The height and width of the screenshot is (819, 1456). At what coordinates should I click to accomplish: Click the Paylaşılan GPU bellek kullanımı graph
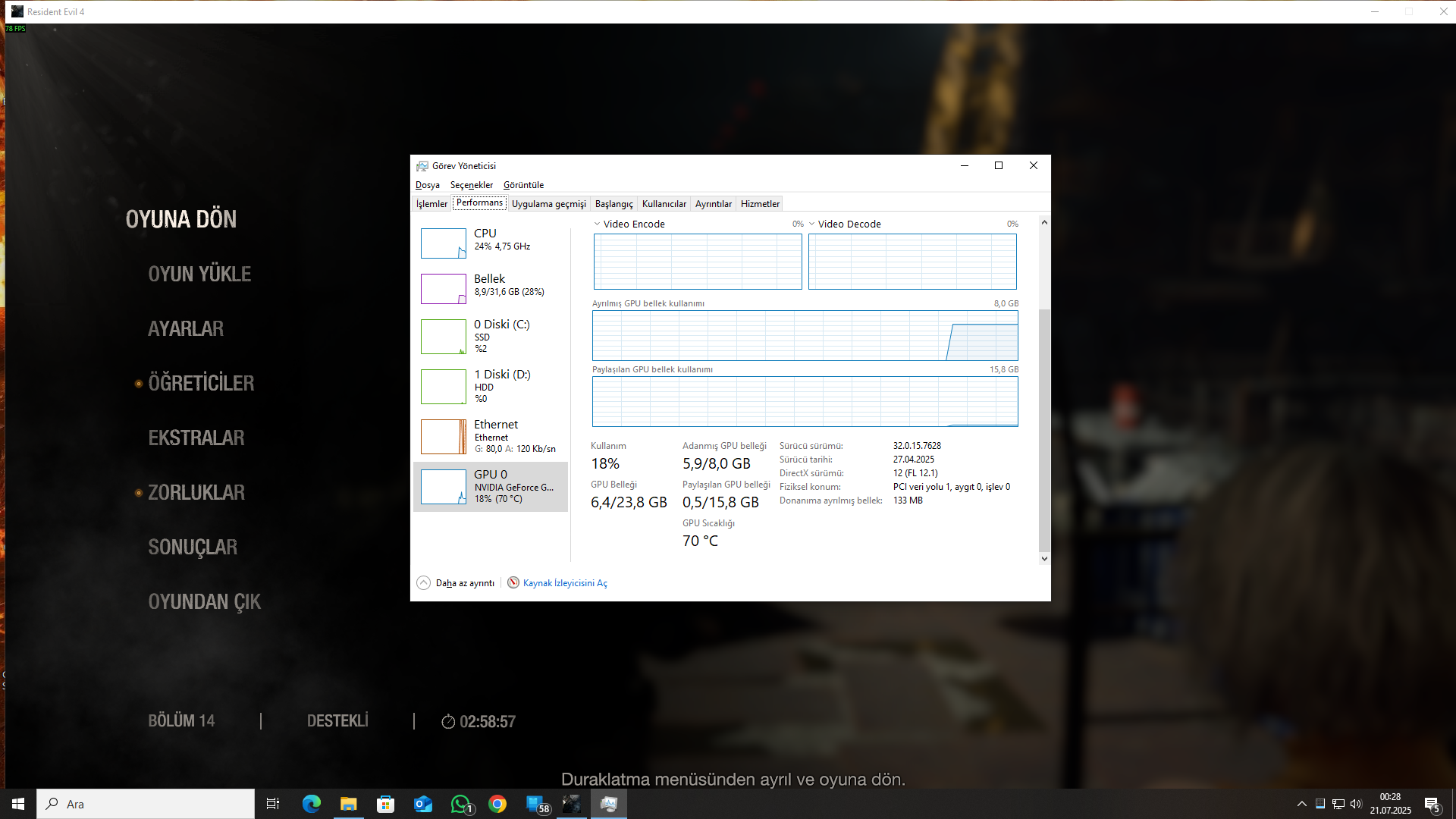point(805,401)
